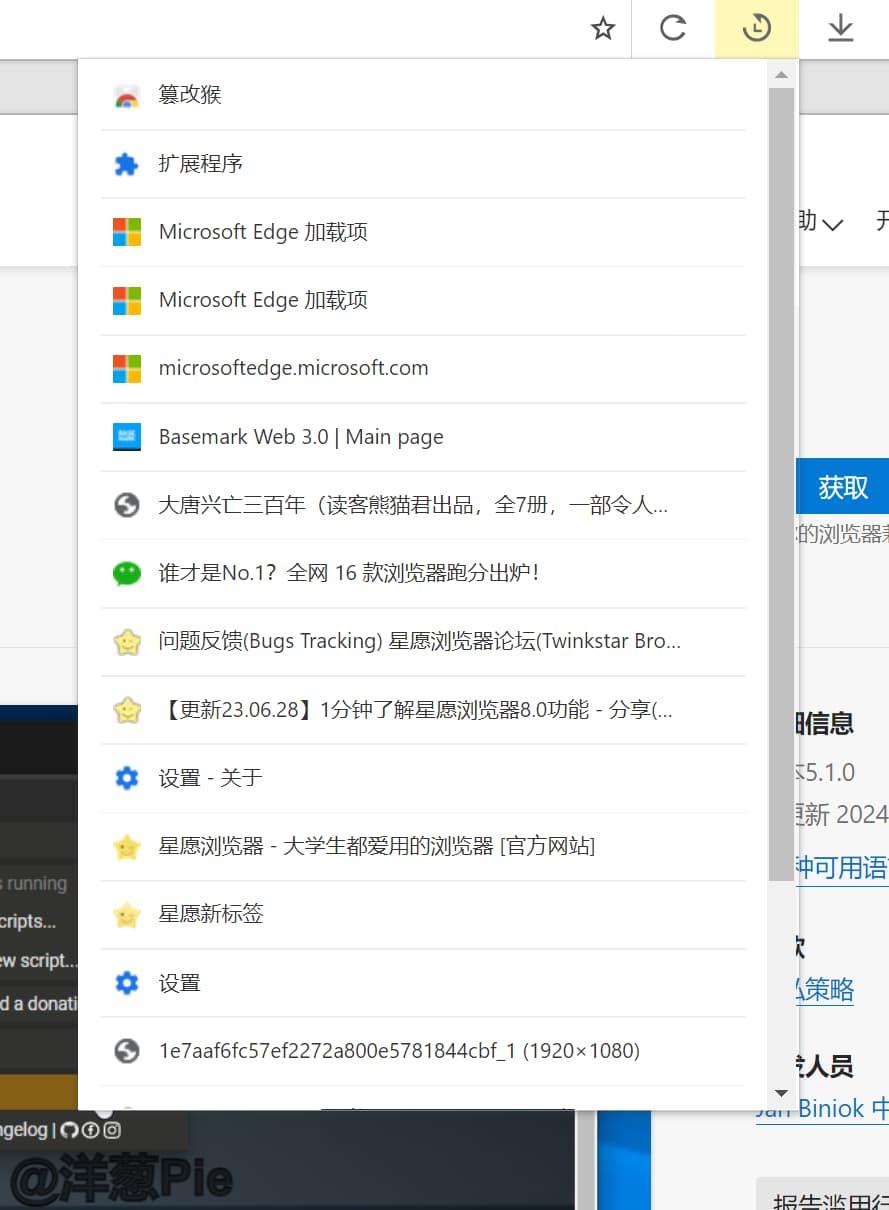The image size is (889, 1210).
Task: Select 大唐兴亡三百年 history item
Action: (x=412, y=505)
